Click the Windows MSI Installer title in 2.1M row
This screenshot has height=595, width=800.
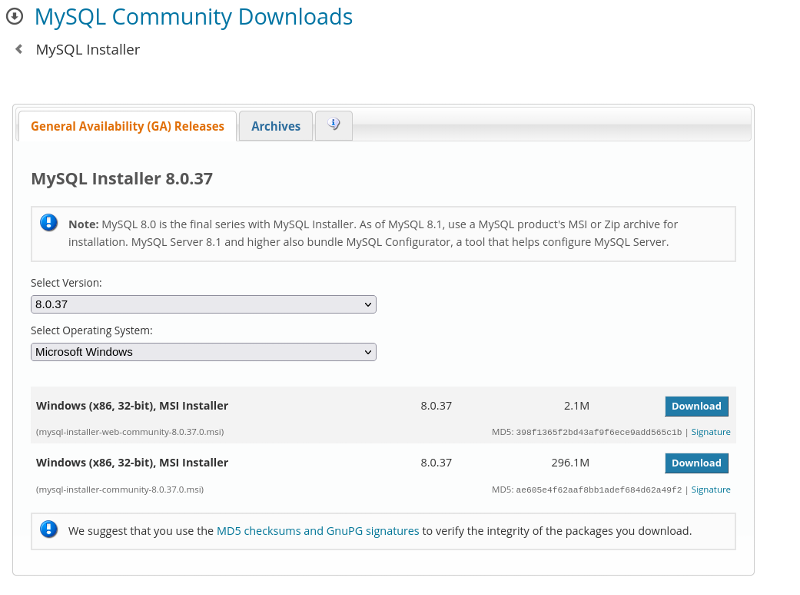132,406
